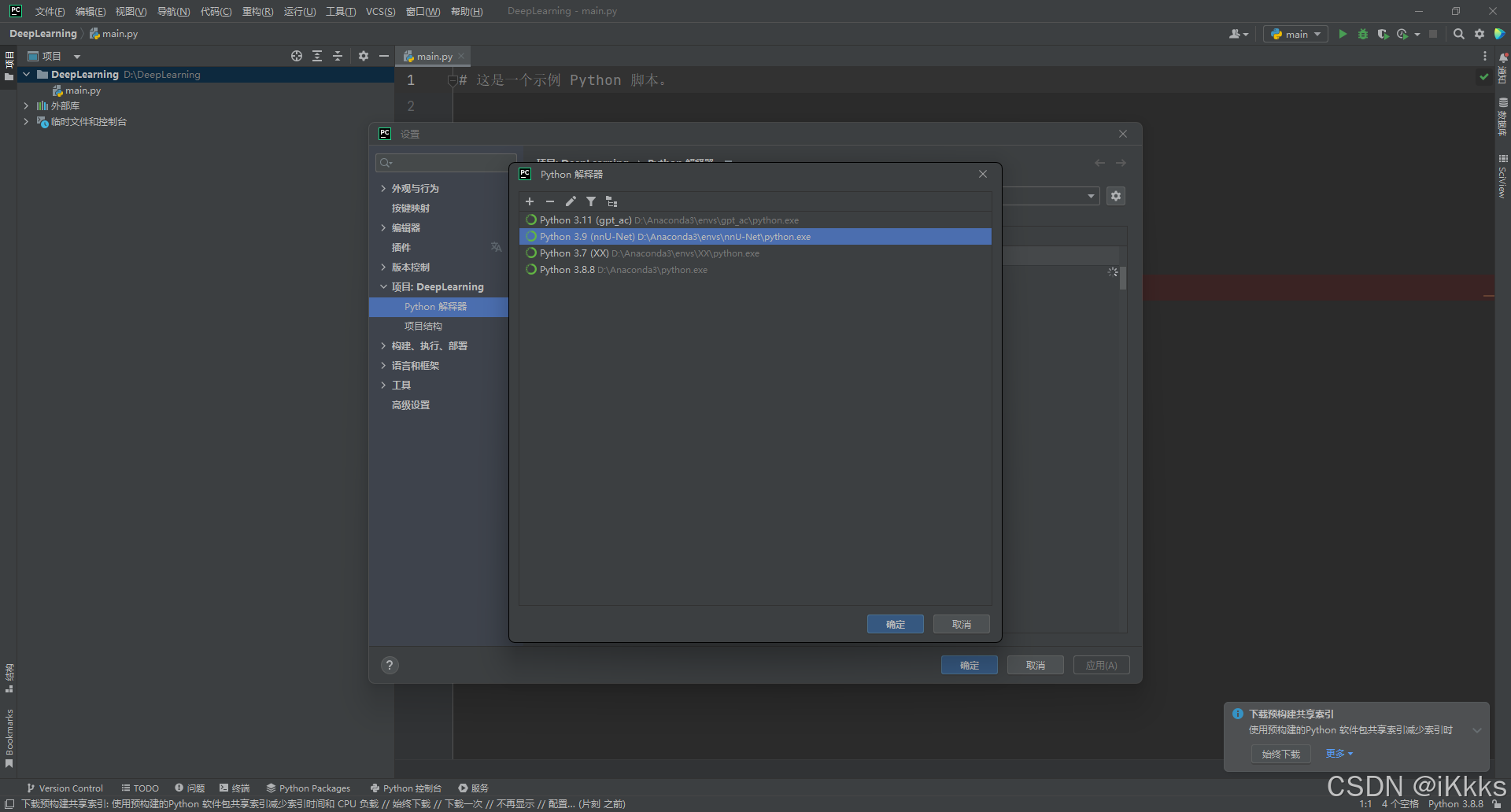Click Collapse All in project panel
1511x812 pixels.
tap(338, 56)
